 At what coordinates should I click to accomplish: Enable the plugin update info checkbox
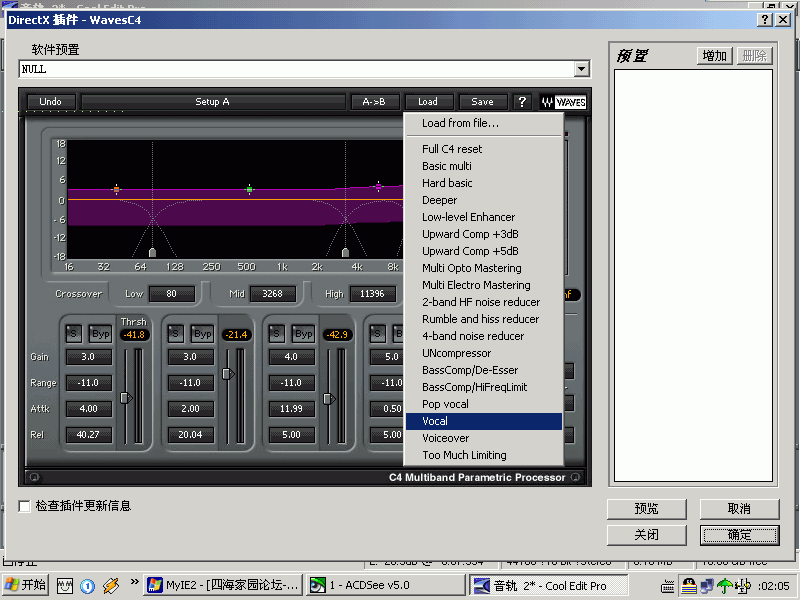[x=25, y=507]
